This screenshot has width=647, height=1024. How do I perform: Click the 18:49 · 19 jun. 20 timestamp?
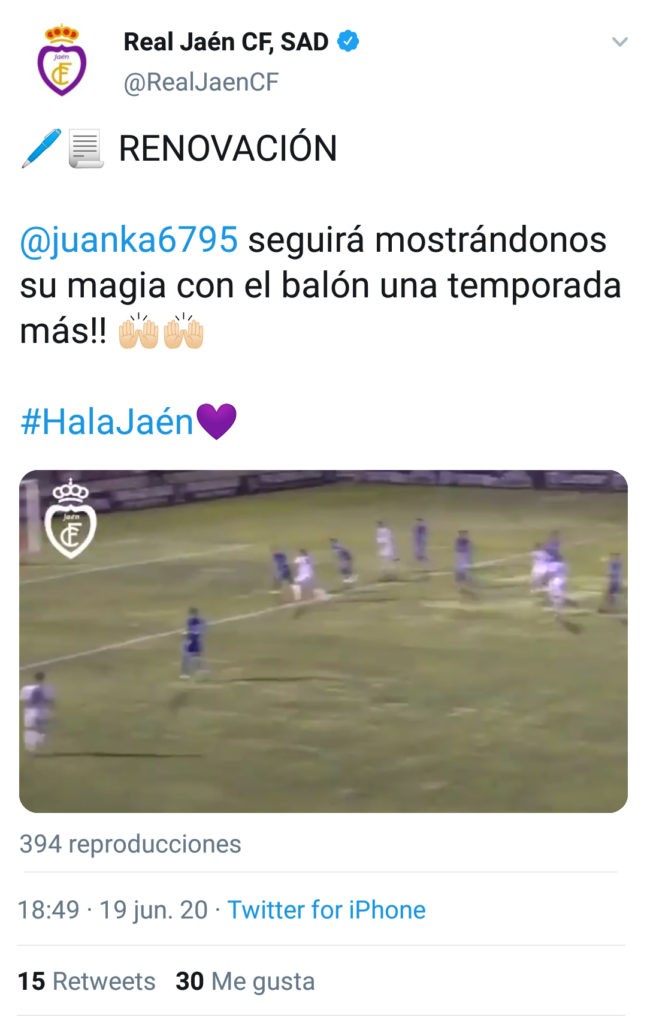pyautogui.click(x=112, y=910)
